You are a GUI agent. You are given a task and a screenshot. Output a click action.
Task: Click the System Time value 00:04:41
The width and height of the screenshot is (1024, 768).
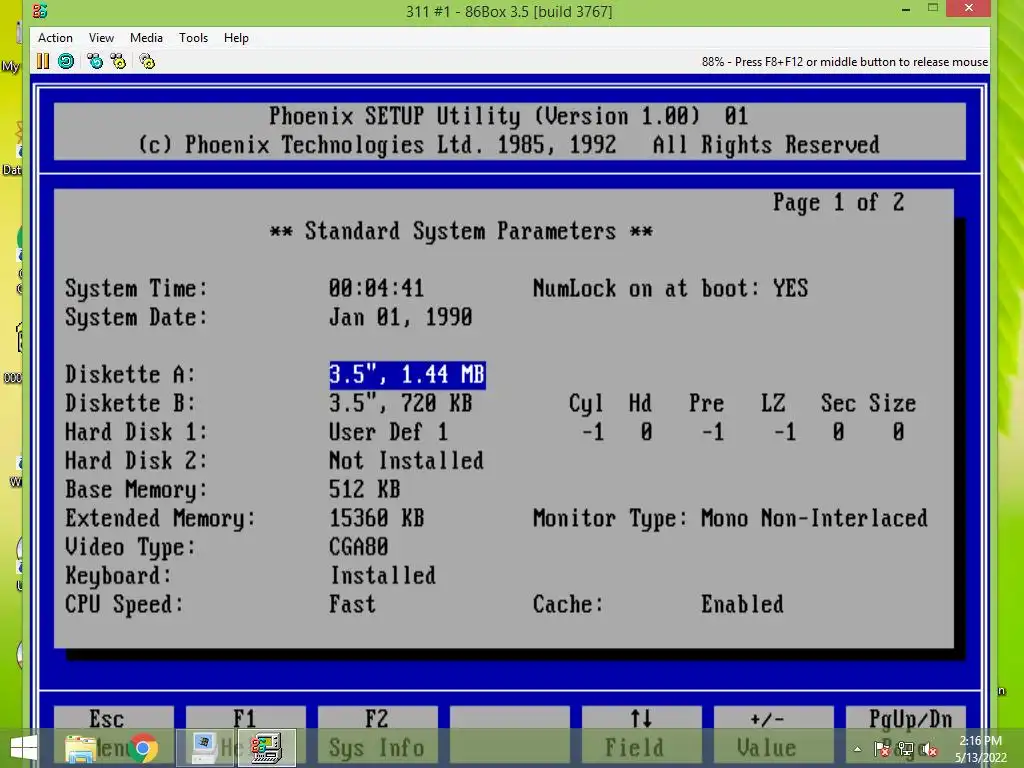[376, 289]
